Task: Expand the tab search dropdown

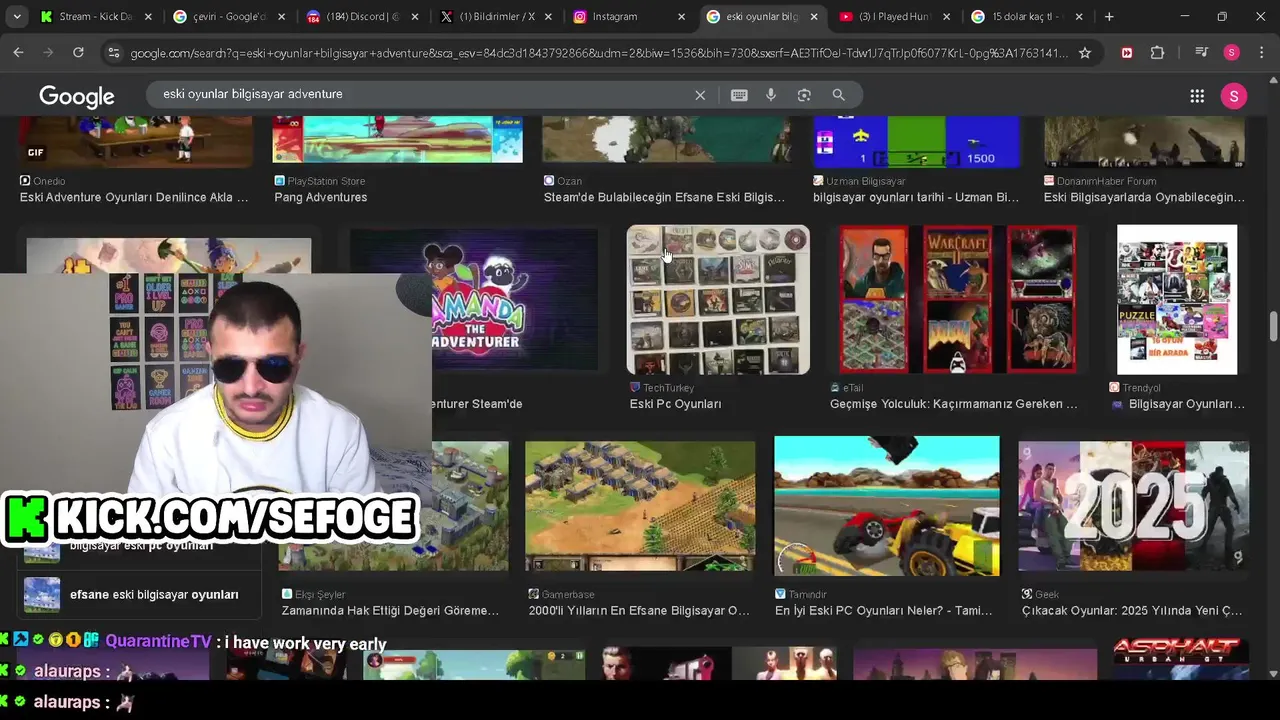Action: [x=17, y=17]
